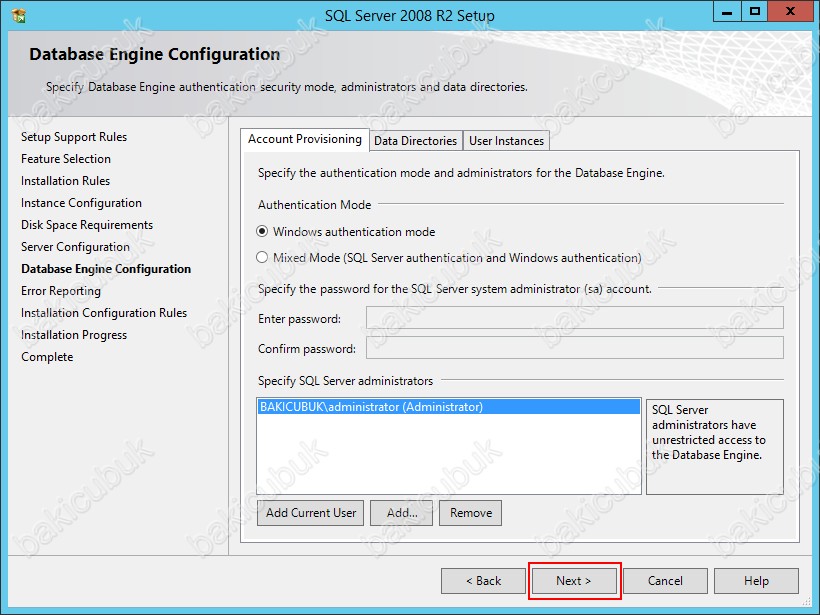Click the 'Authentication Mode' group label

pyautogui.click(x=314, y=204)
